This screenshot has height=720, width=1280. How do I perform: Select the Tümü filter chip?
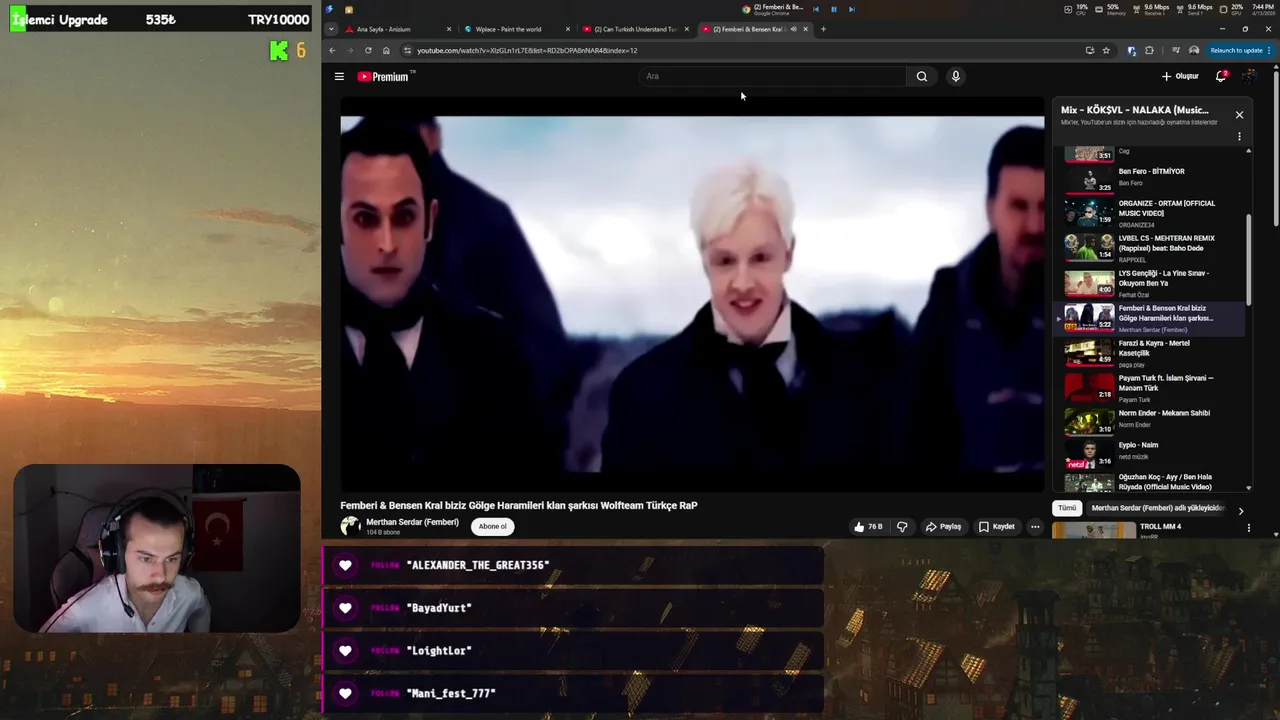click(x=1067, y=508)
